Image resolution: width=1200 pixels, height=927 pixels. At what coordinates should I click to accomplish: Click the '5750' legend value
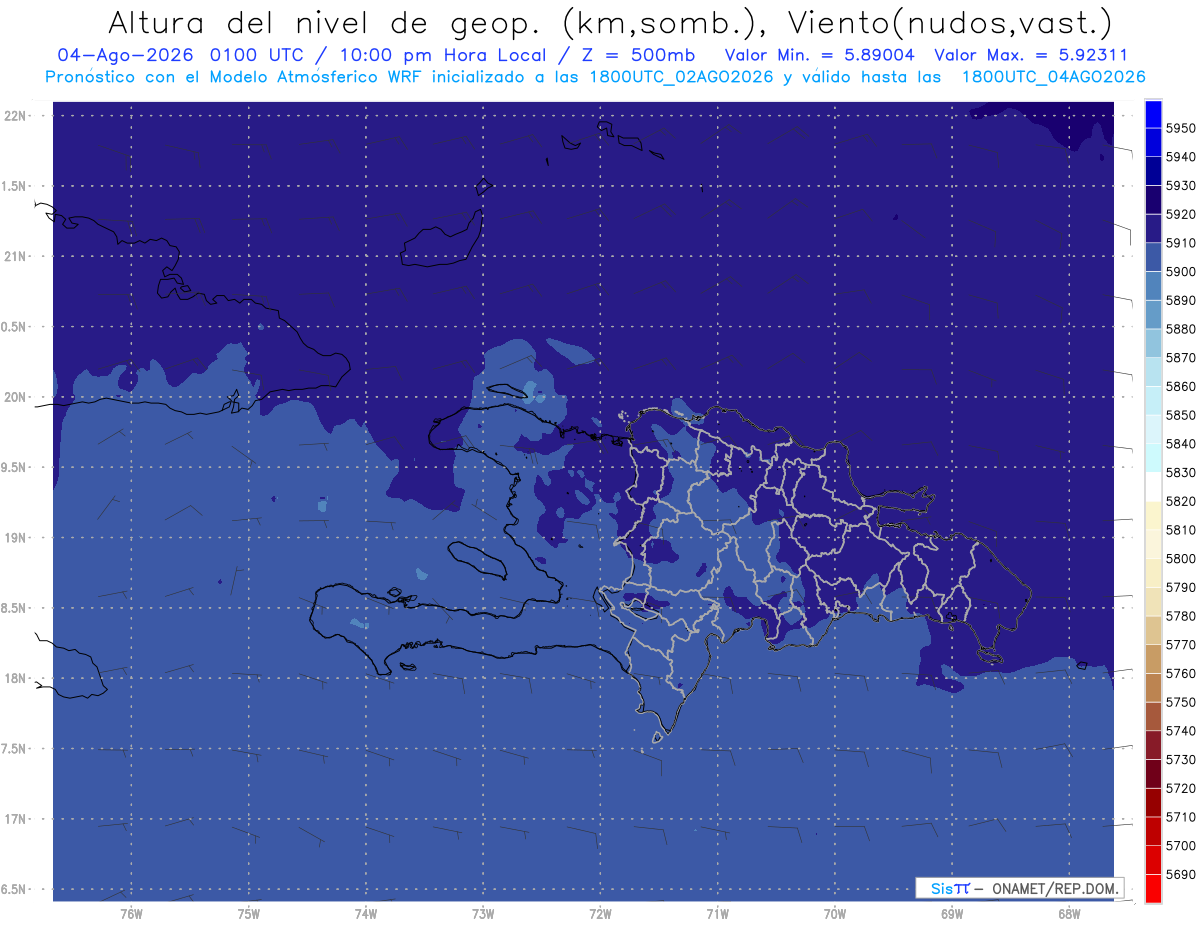[x=1180, y=702]
